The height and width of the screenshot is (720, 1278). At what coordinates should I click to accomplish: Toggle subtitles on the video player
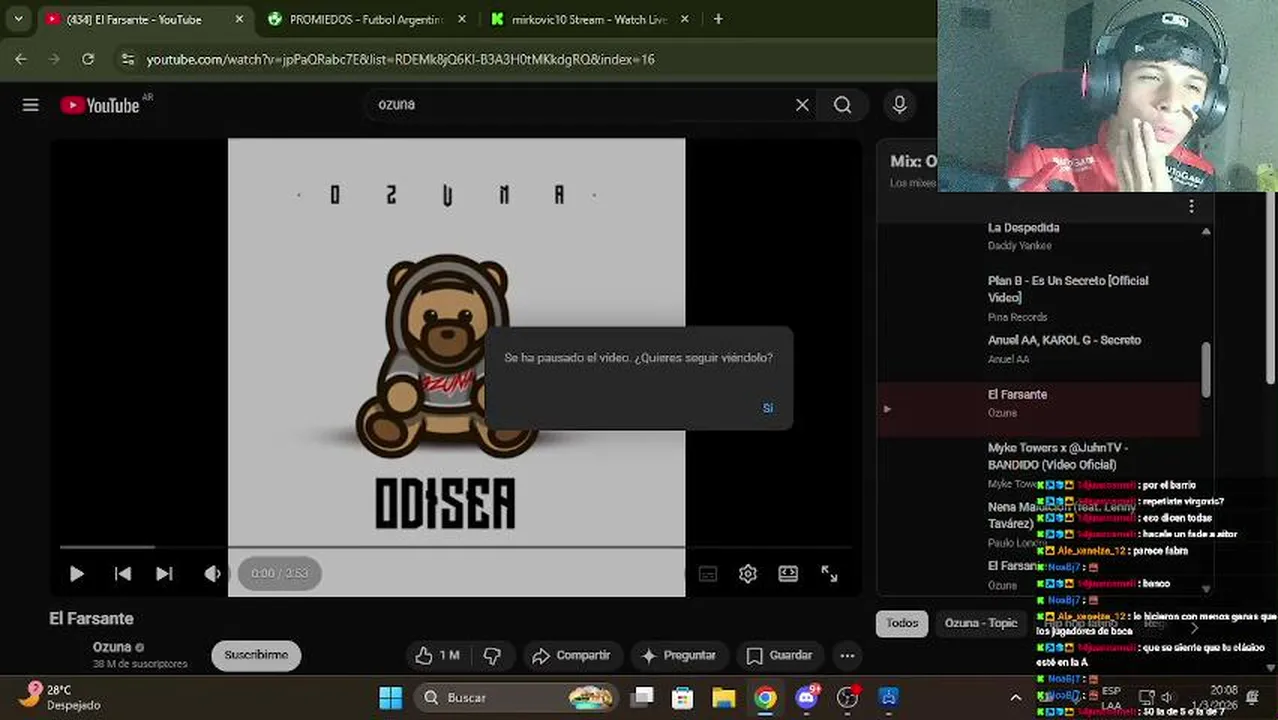(x=708, y=574)
